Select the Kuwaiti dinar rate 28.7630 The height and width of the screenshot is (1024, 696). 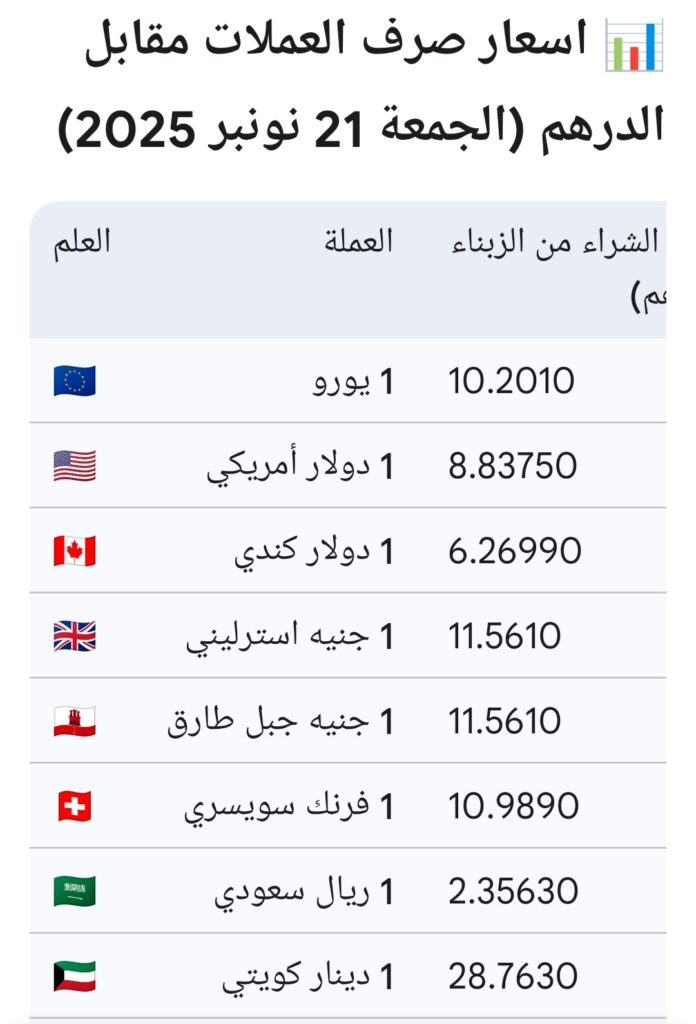coord(513,976)
